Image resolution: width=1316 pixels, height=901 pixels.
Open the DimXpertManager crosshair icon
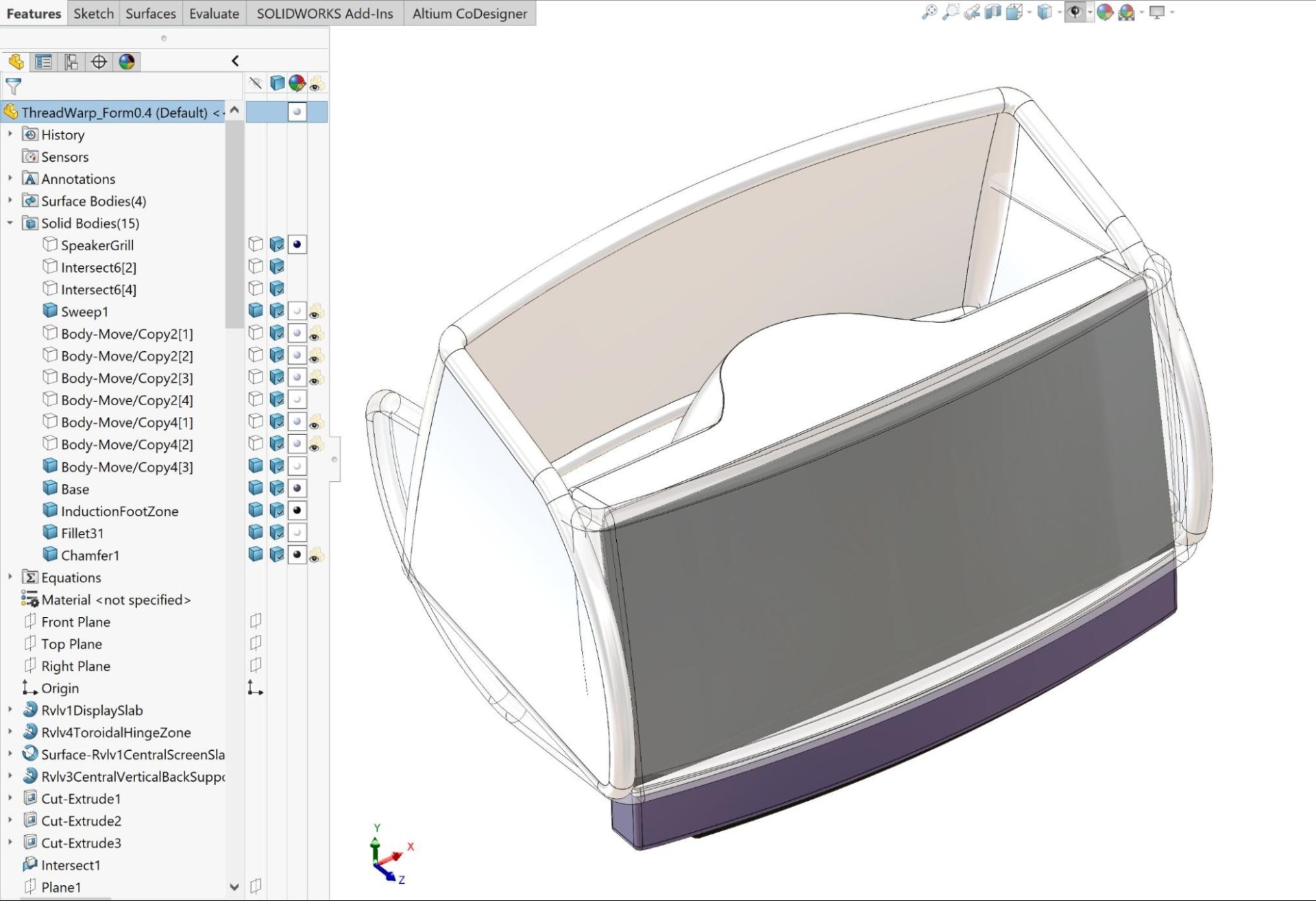click(99, 62)
